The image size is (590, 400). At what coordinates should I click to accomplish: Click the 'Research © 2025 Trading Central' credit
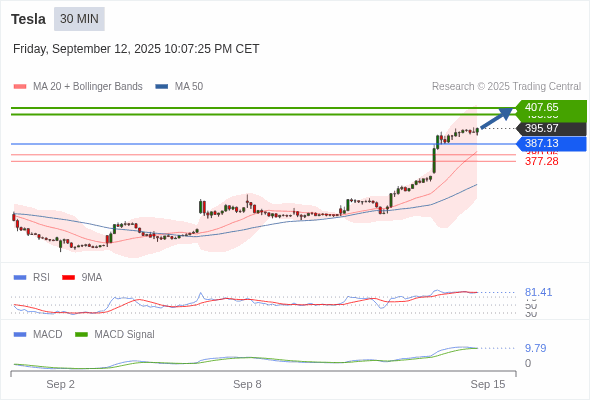(x=506, y=87)
